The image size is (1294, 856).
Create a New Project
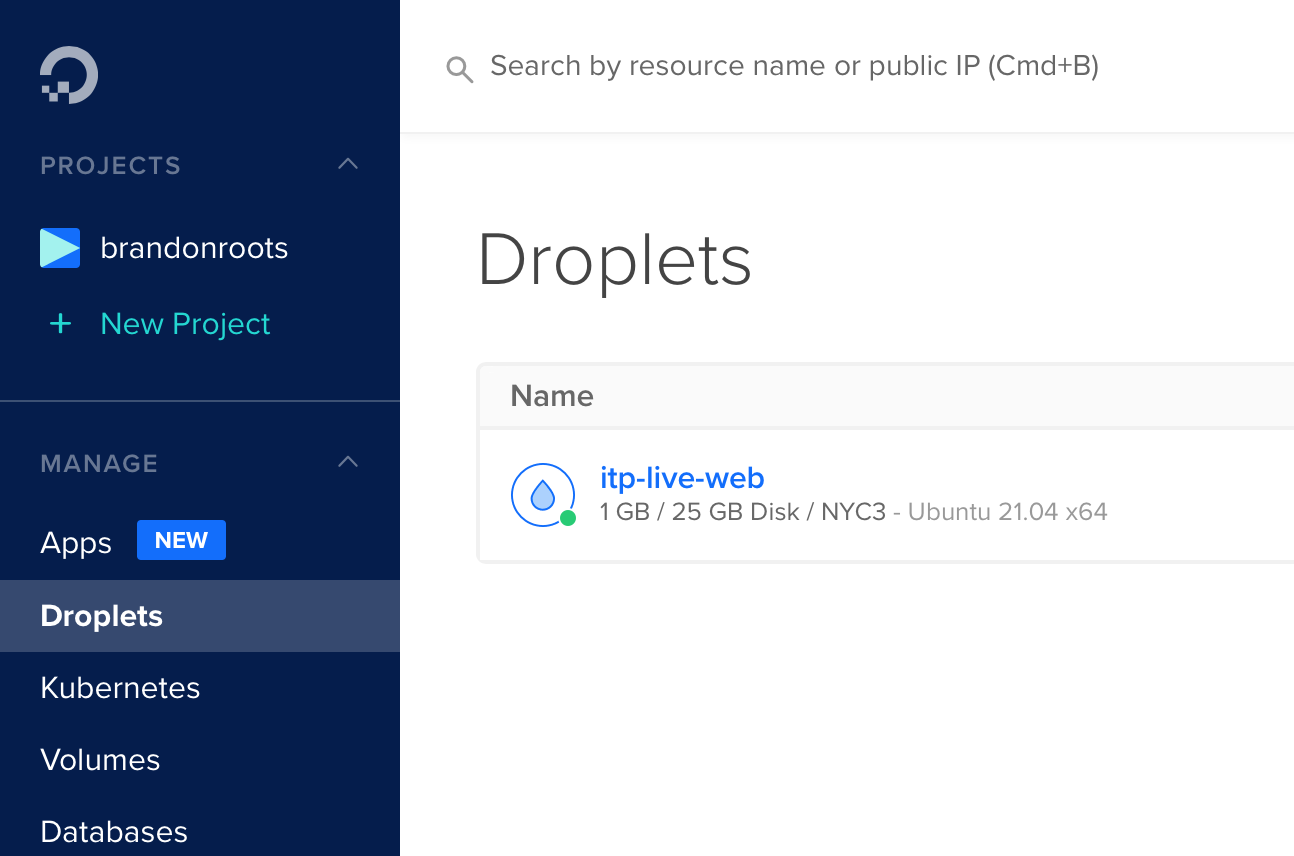(185, 323)
